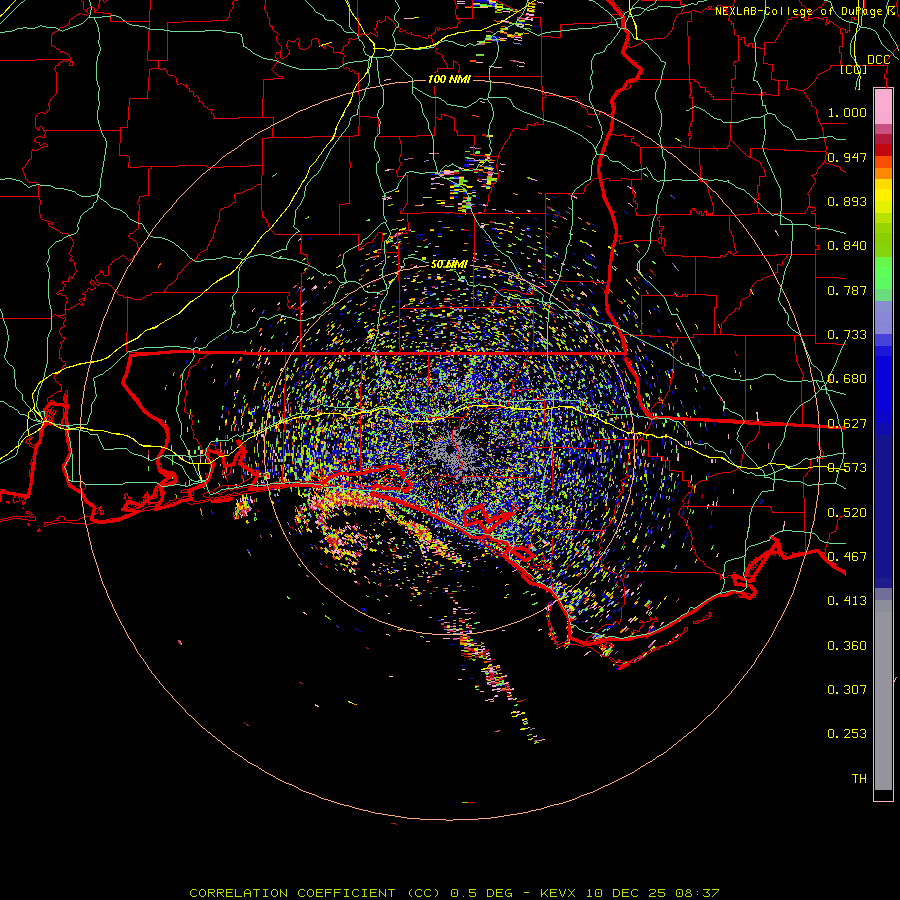Click the DCC product label
The image size is (900, 900).
click(x=878, y=60)
